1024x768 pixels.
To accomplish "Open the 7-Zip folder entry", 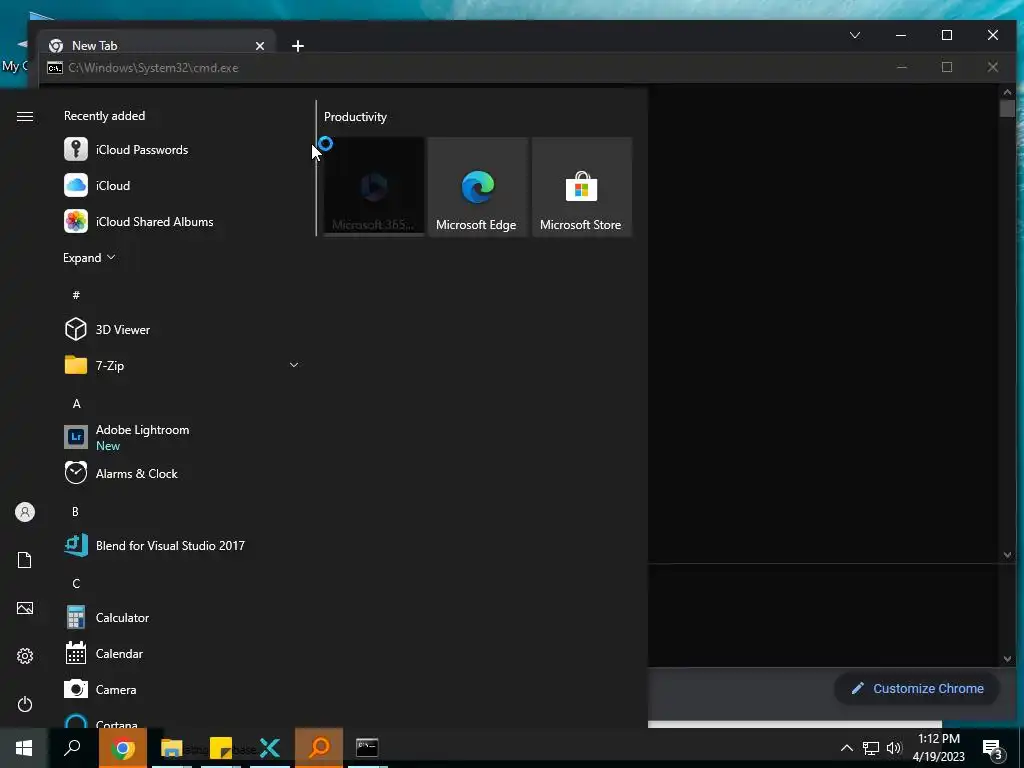I will tap(182, 365).
